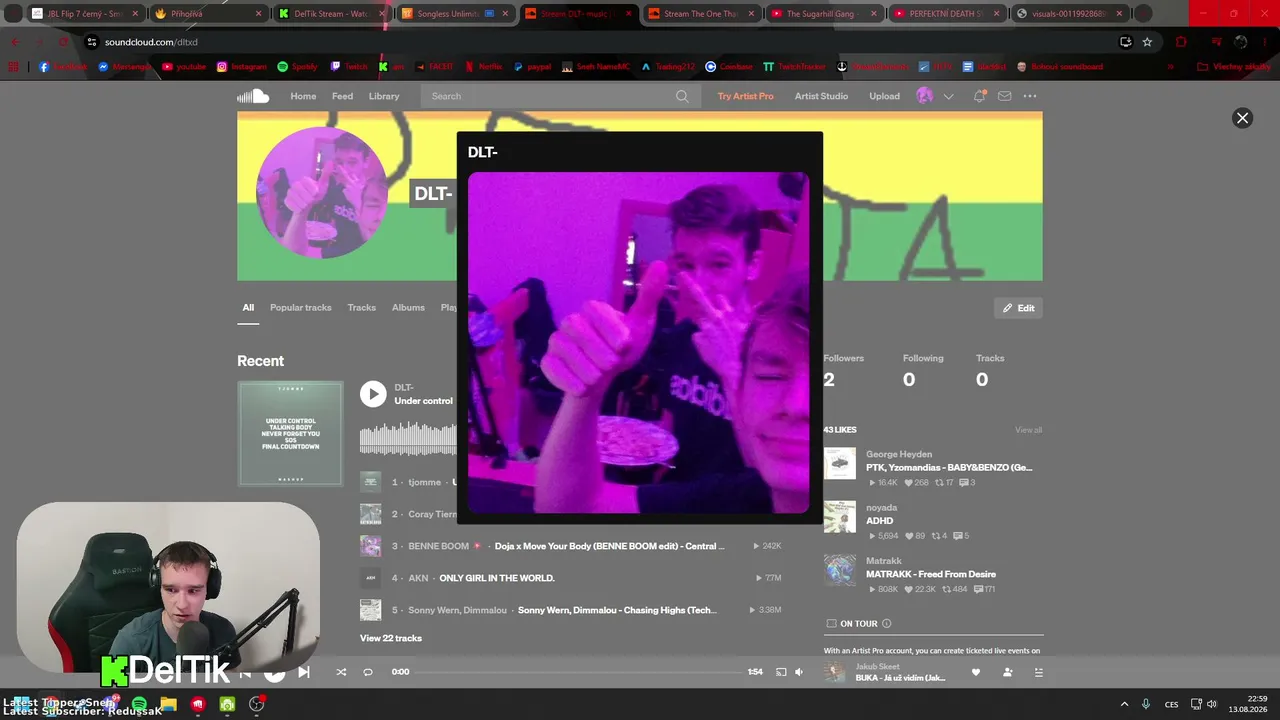1280x720 pixels.
Task: Click the MATRAKK liked track artwork
Action: 840,570
